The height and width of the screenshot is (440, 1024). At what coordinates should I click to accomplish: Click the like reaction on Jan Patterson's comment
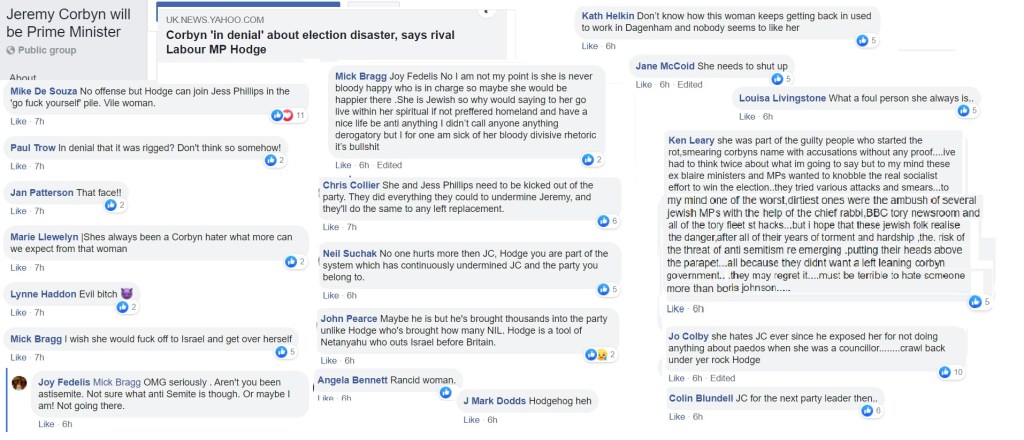pyautogui.click(x=112, y=205)
